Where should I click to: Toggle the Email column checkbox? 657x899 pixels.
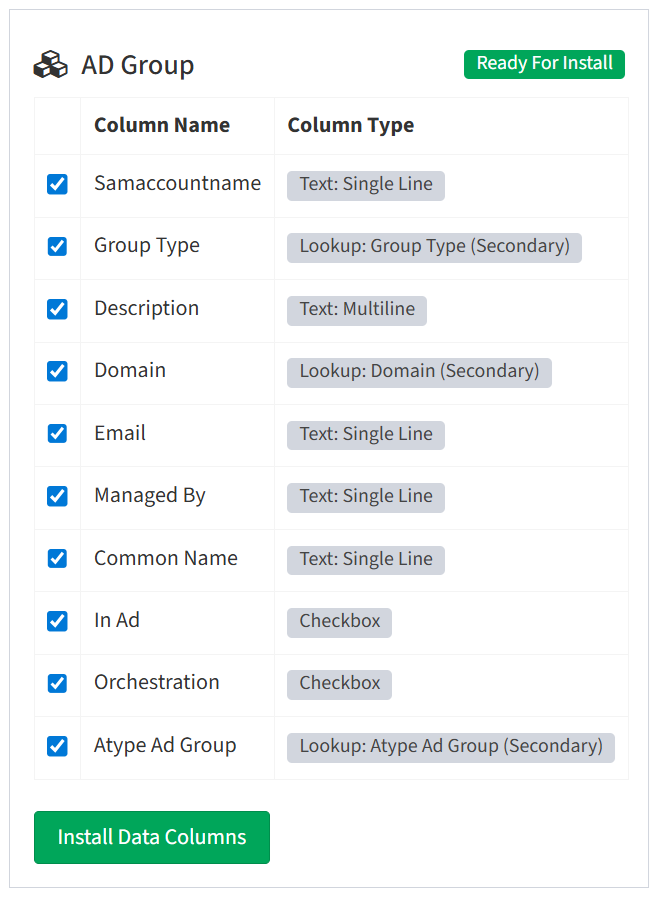(57, 434)
